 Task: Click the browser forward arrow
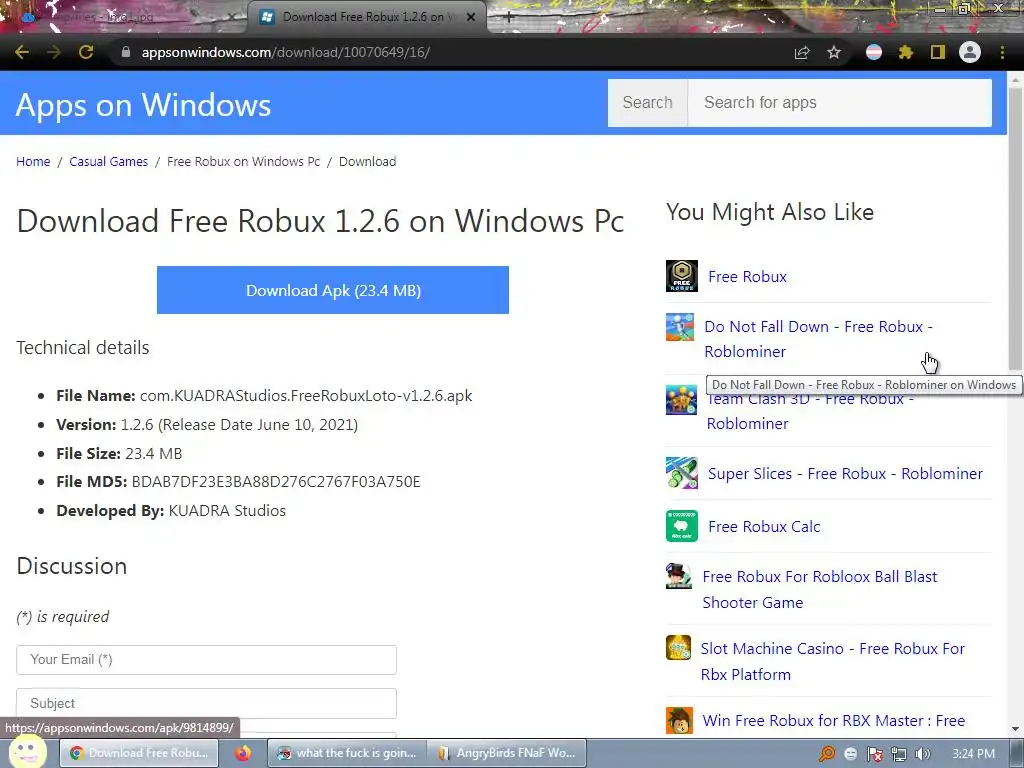(54, 52)
